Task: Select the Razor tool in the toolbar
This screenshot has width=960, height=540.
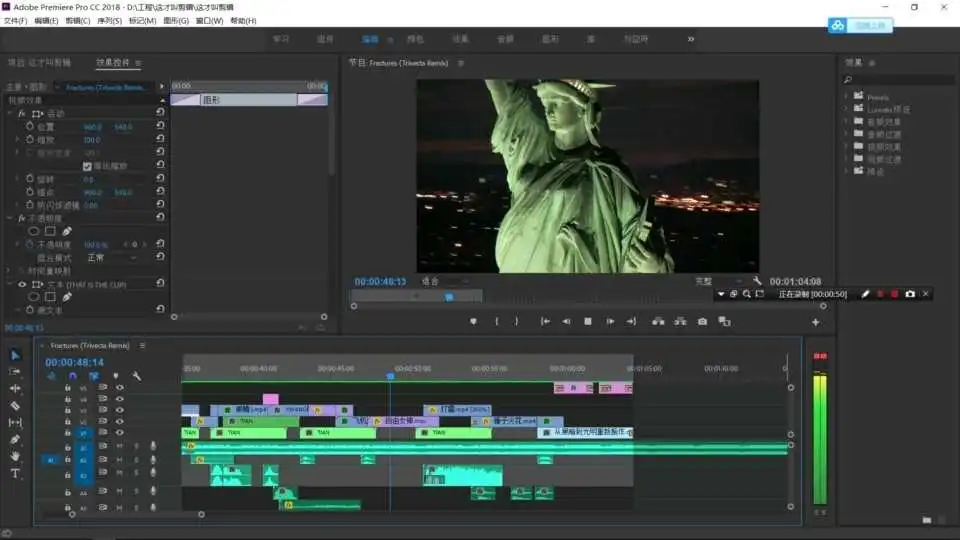Action: (15, 405)
